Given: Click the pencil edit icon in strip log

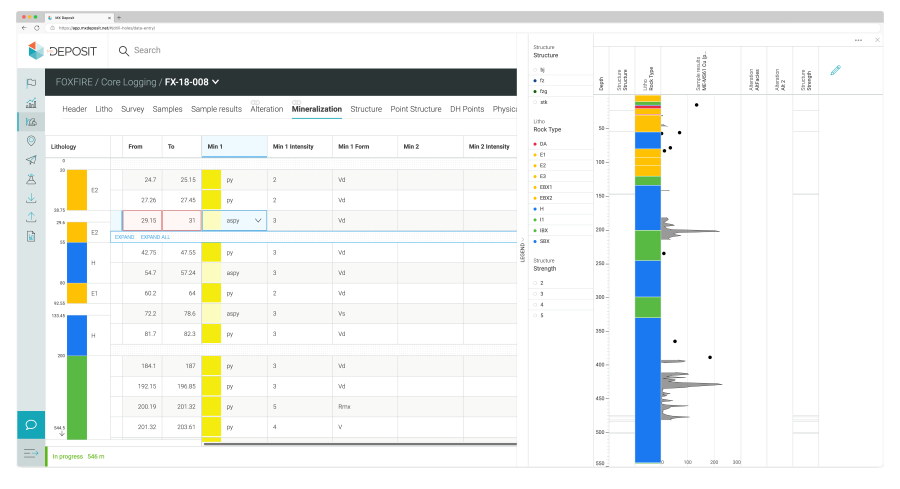Looking at the screenshot, I should [836, 70].
